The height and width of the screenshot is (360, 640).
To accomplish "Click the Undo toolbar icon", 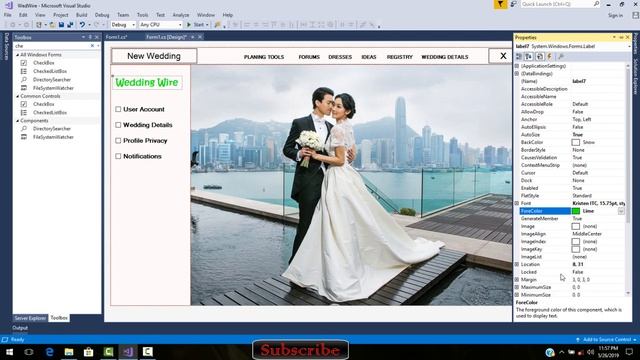I will pos(82,25).
